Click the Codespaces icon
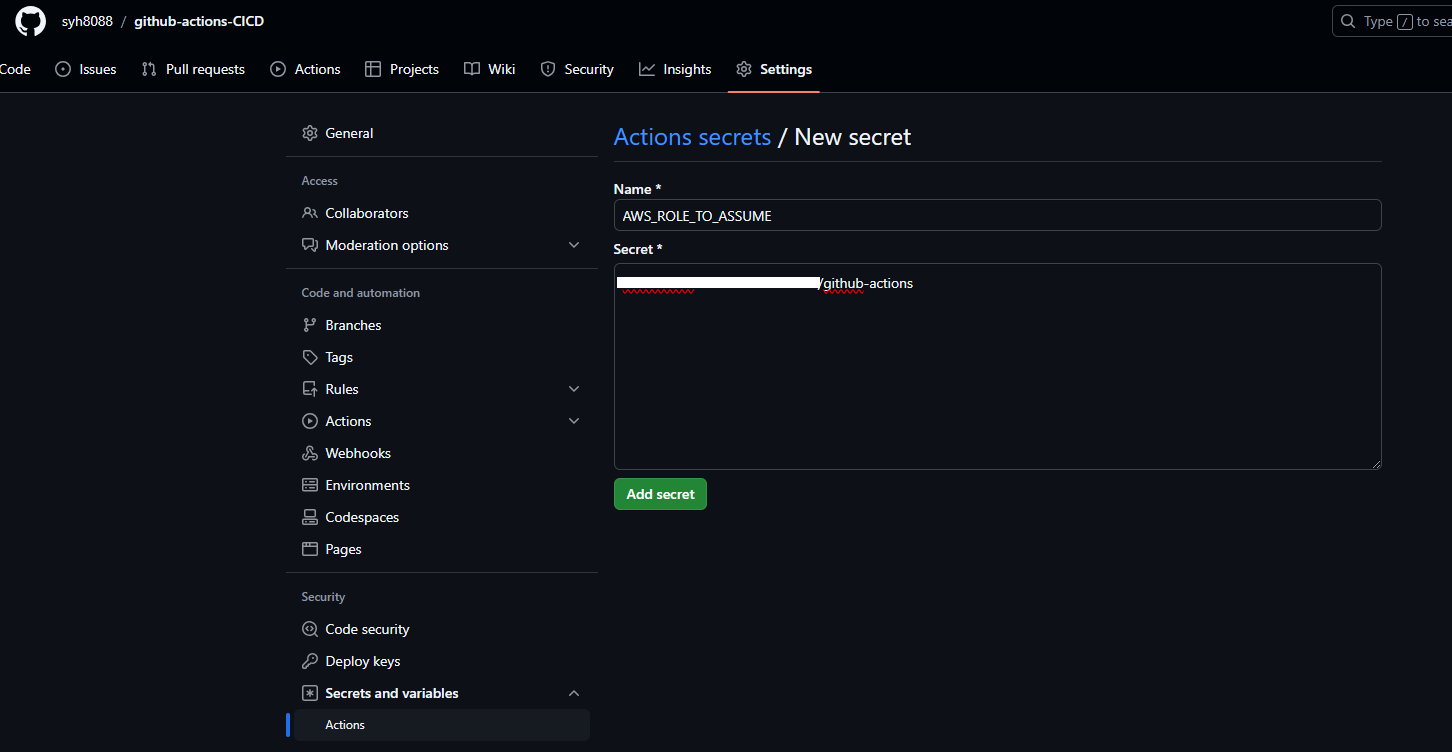1452x752 pixels. click(x=310, y=517)
